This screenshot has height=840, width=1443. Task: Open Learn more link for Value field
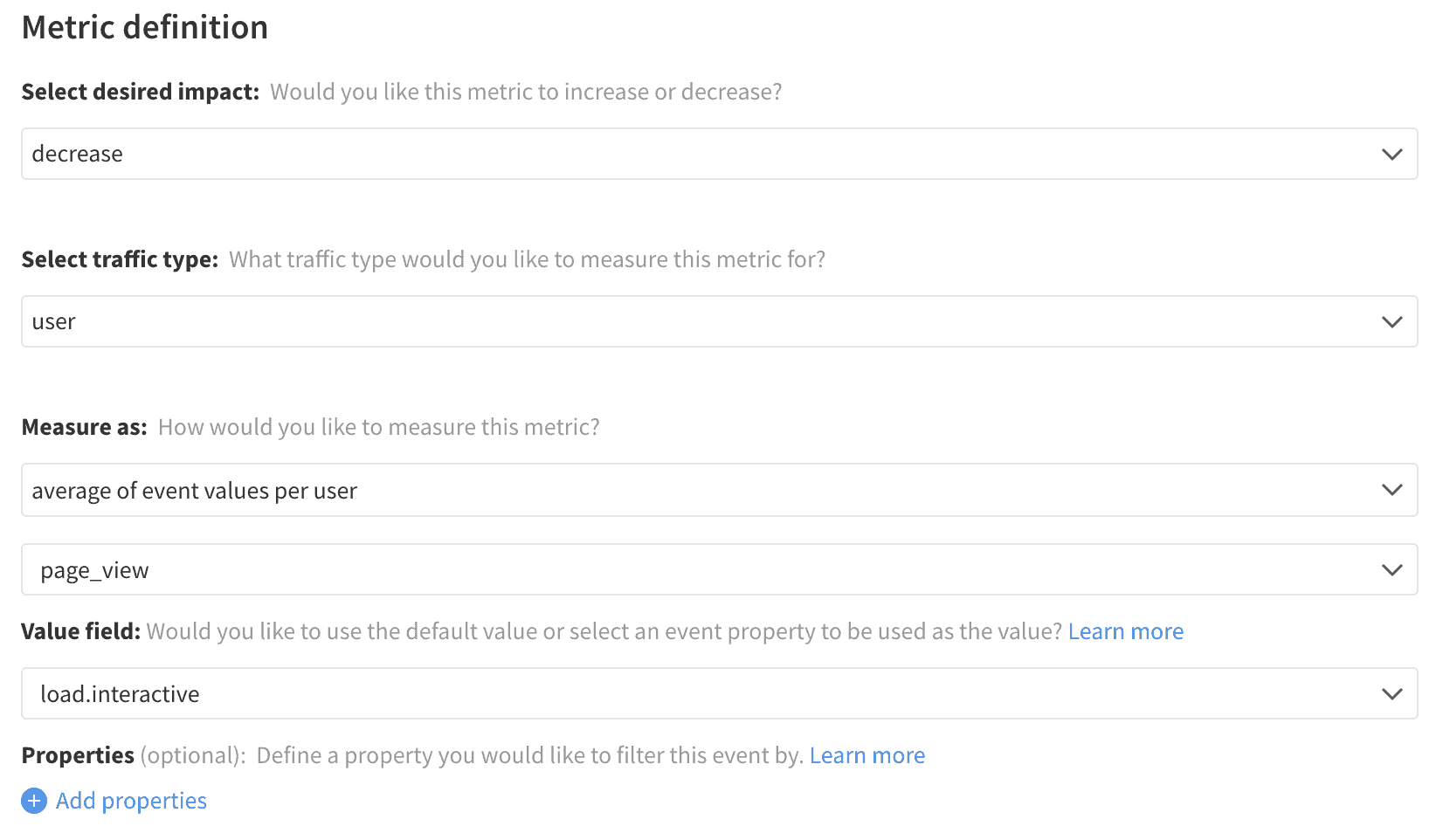pos(1126,631)
